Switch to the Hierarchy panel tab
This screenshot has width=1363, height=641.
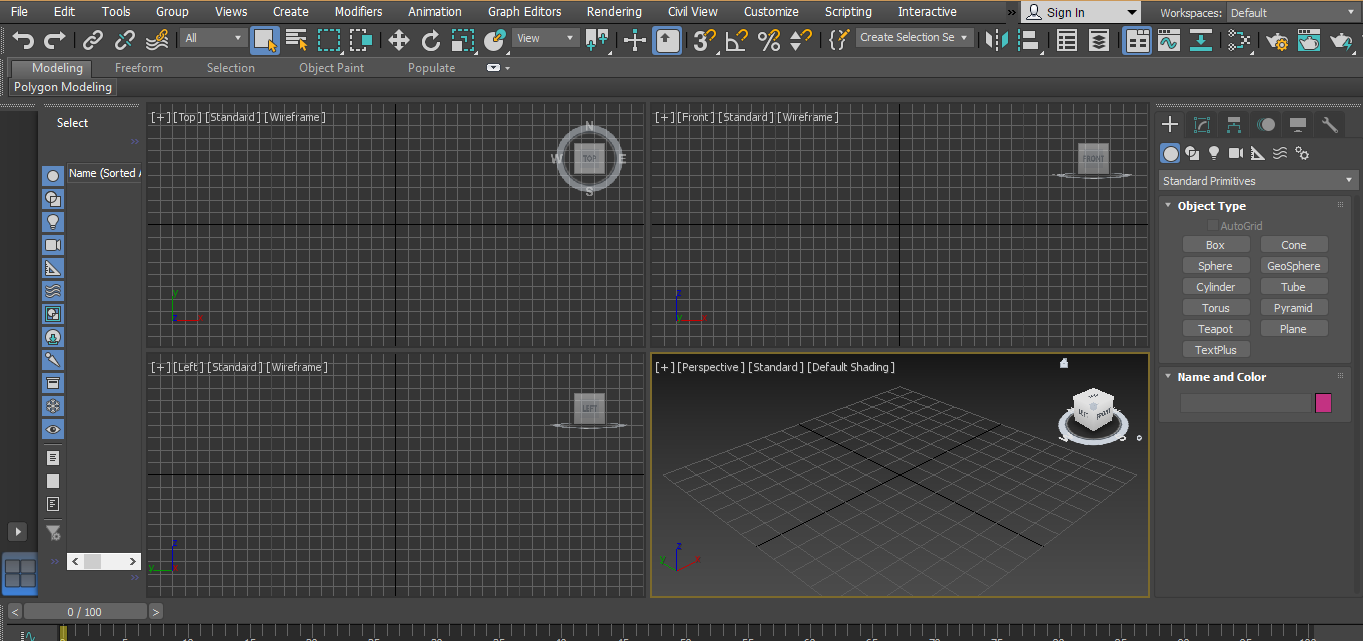pos(1234,125)
